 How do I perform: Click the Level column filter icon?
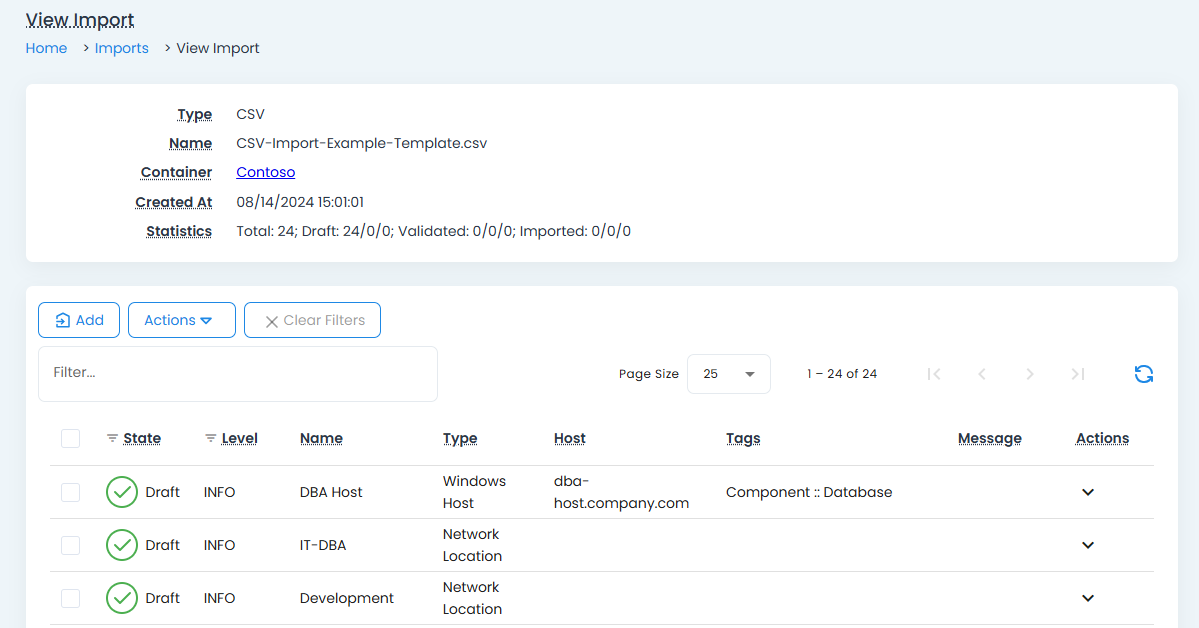click(x=210, y=439)
